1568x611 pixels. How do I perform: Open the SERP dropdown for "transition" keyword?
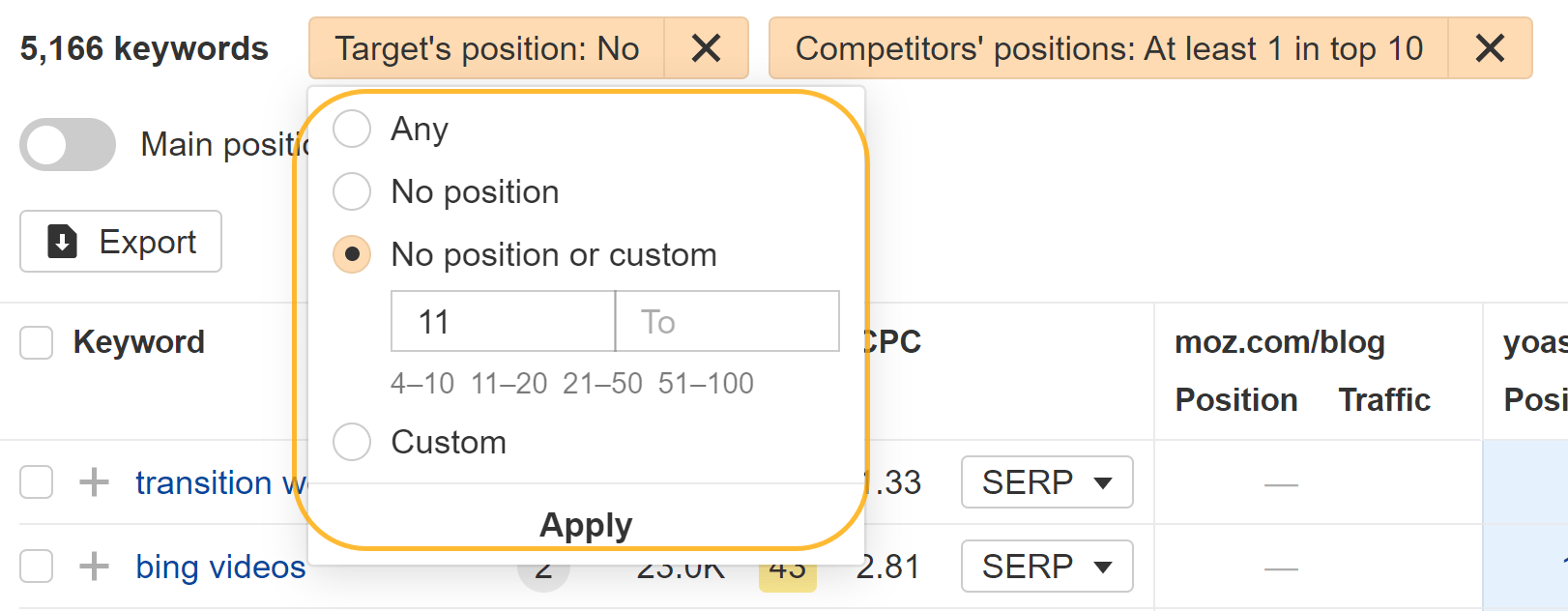point(1047,481)
